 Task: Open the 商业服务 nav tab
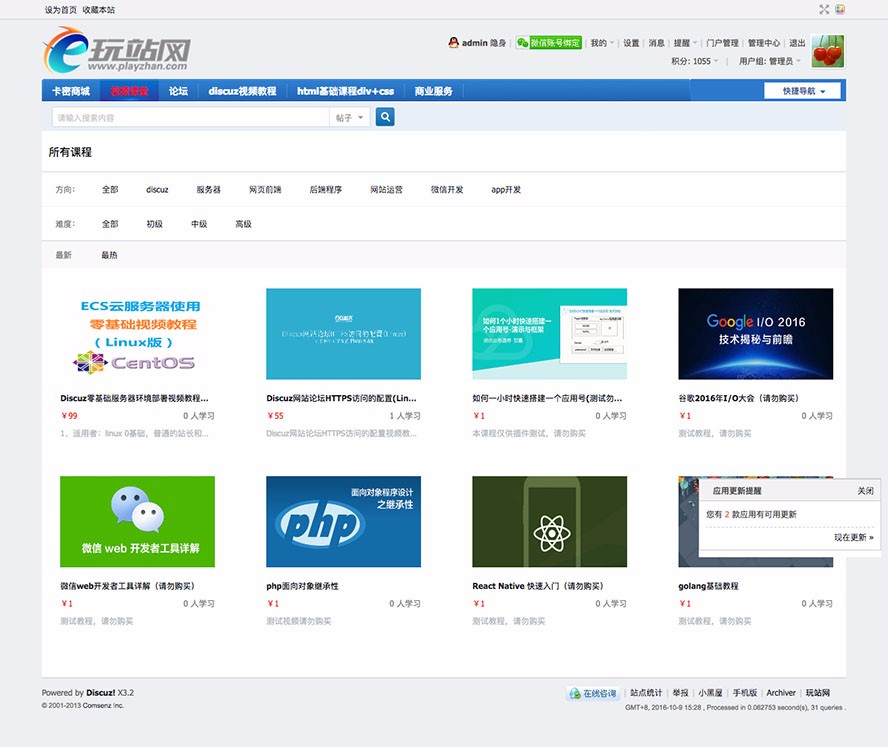[x=433, y=91]
